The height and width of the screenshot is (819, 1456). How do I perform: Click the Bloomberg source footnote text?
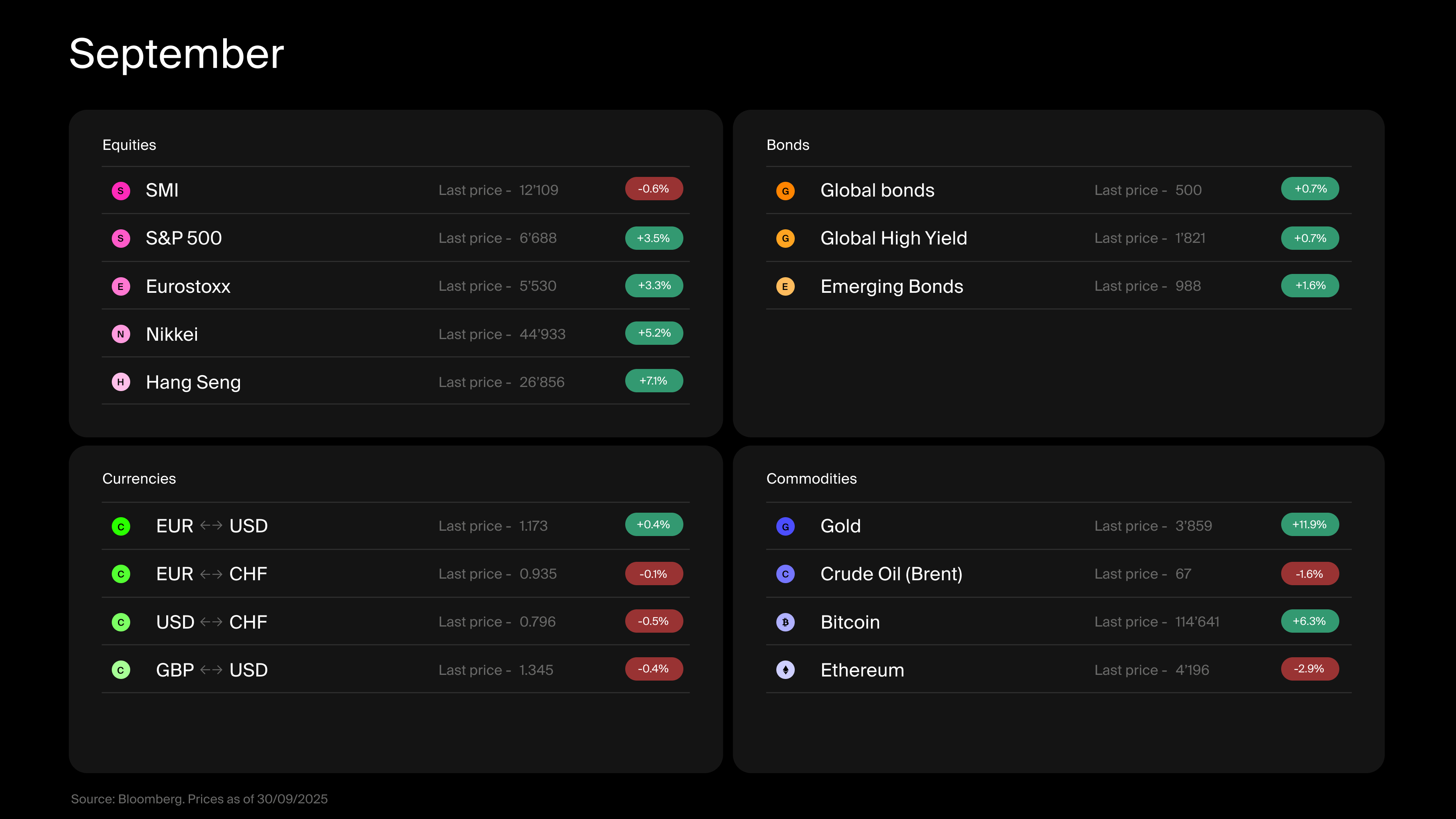click(x=199, y=799)
